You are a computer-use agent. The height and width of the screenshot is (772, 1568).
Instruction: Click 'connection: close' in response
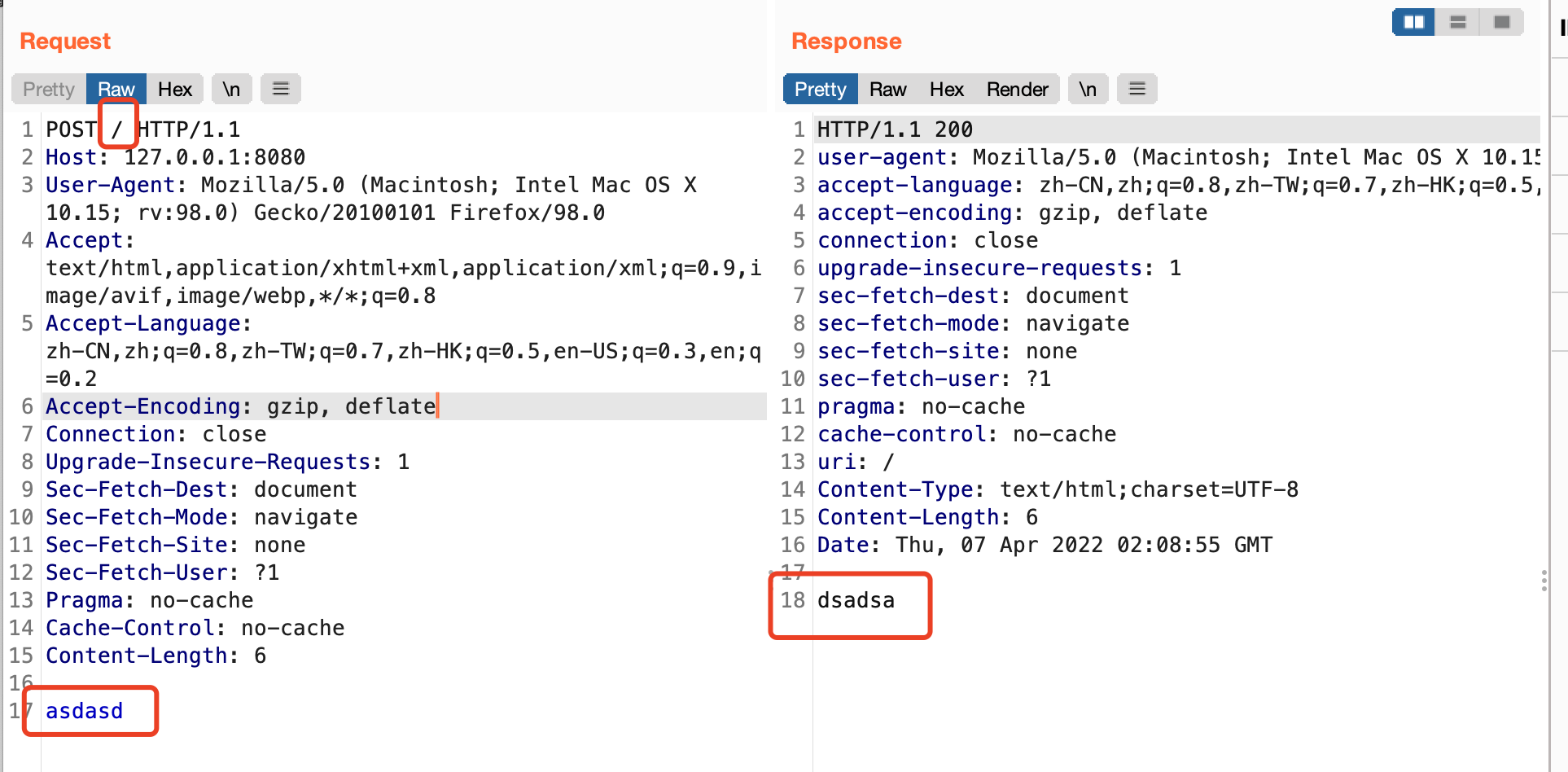point(928,240)
